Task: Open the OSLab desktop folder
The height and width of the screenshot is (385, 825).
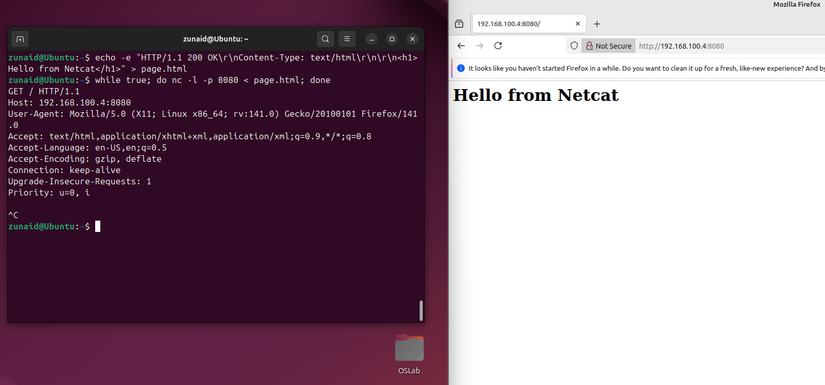Action: [x=409, y=355]
